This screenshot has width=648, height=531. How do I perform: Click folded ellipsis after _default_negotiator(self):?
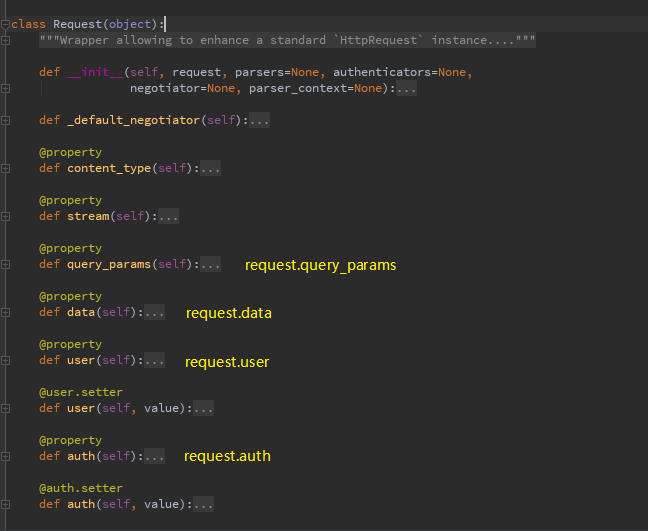coord(260,120)
